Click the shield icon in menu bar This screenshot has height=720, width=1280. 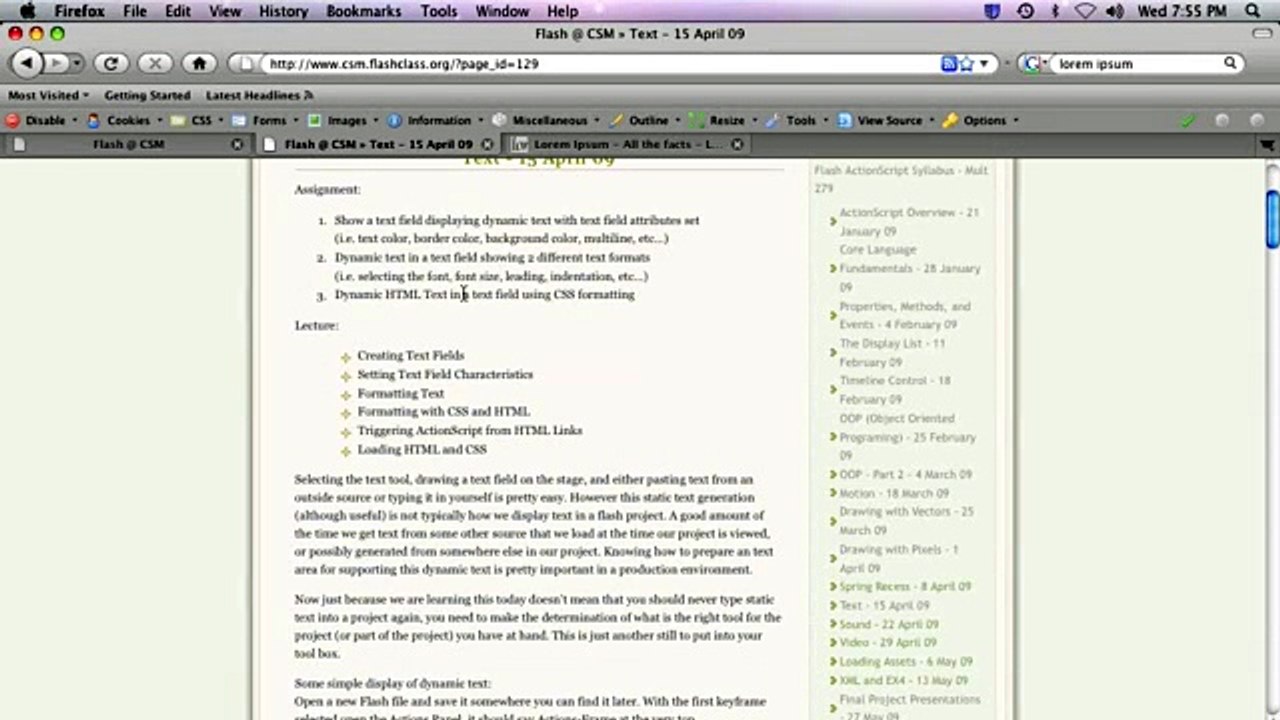(993, 11)
